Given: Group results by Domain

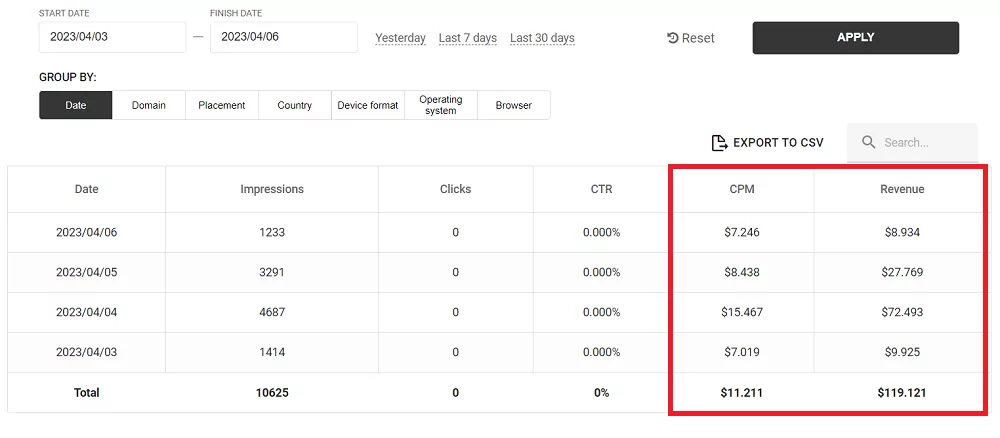Looking at the screenshot, I should point(149,105).
